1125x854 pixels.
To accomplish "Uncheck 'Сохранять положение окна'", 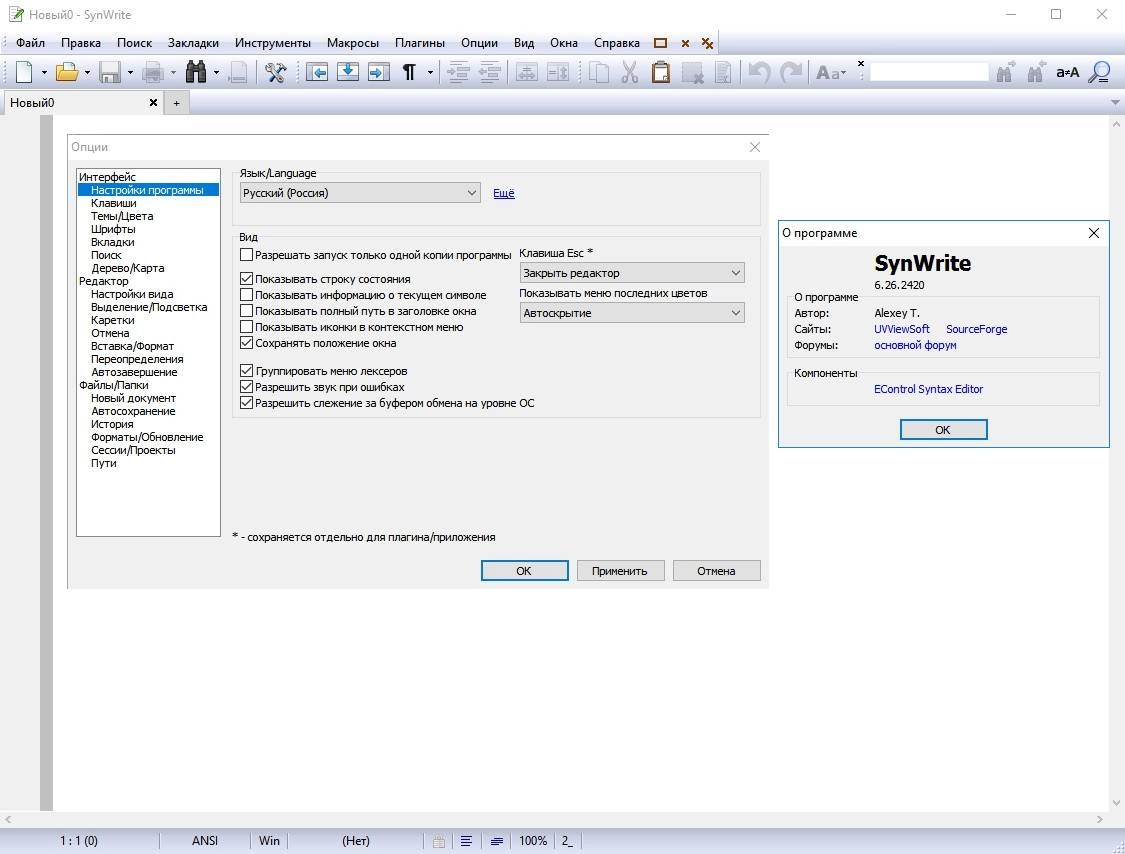I will point(246,343).
